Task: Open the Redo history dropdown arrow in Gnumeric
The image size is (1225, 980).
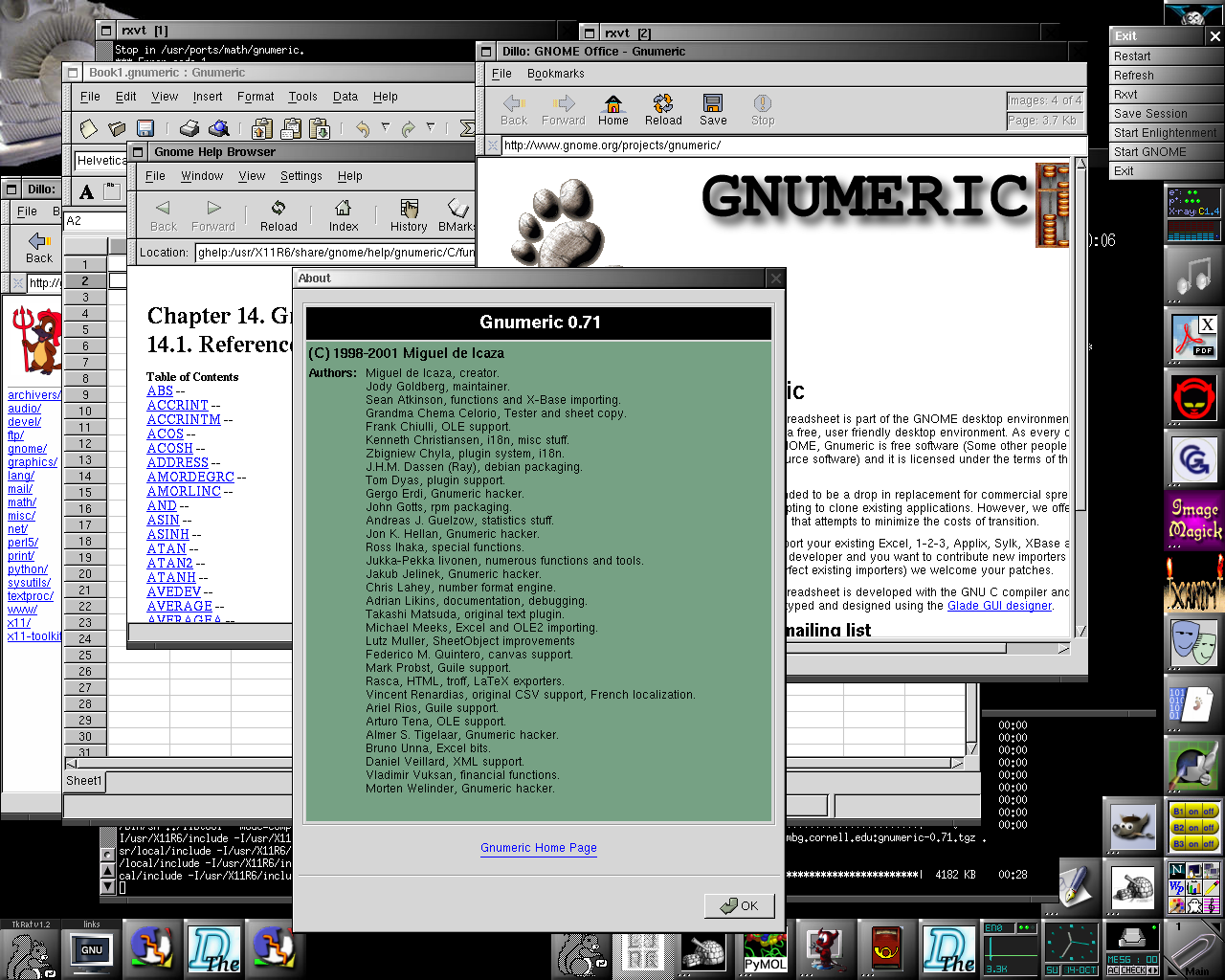Action: point(431,126)
